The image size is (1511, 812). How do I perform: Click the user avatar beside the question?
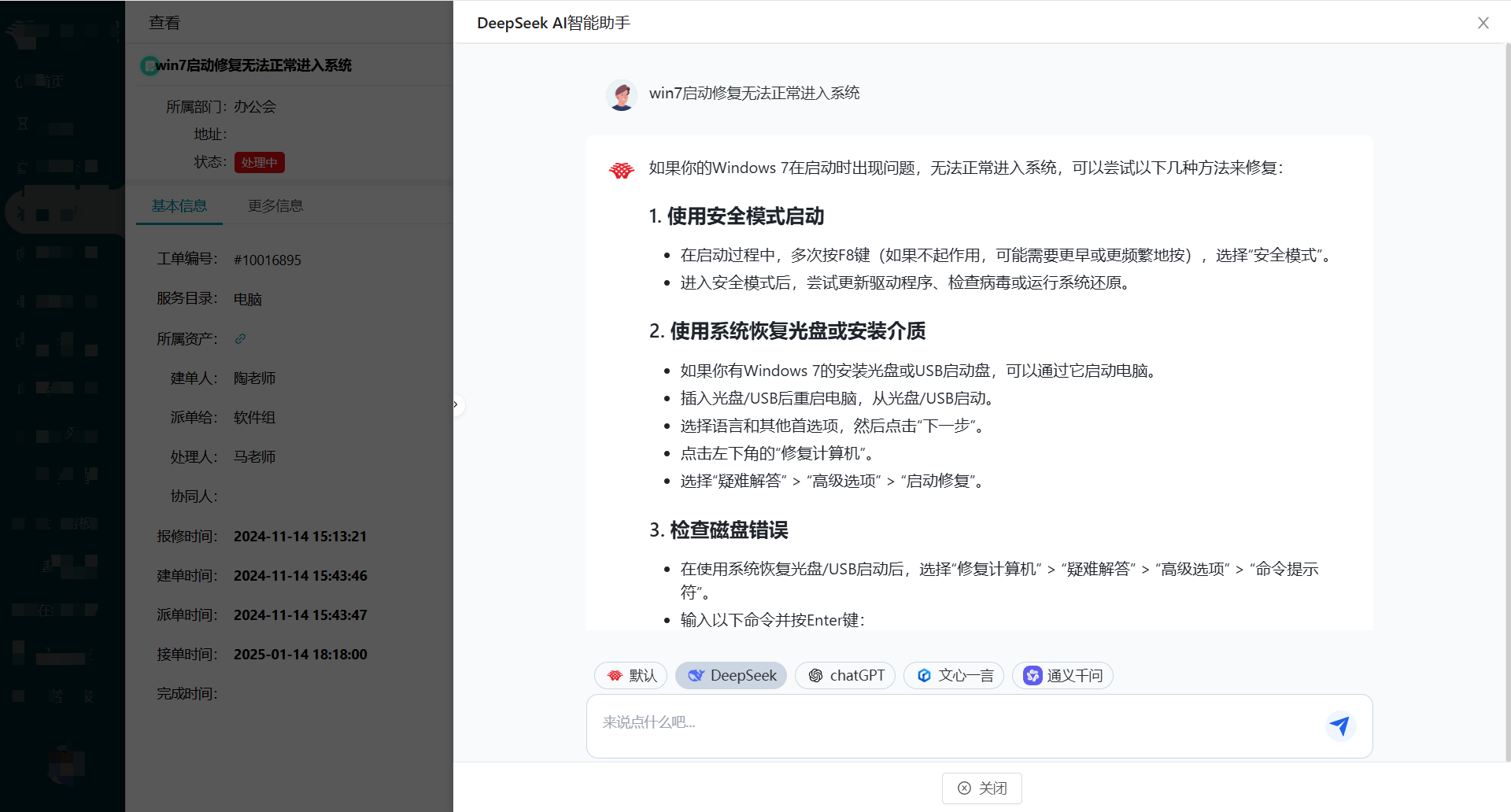click(622, 94)
